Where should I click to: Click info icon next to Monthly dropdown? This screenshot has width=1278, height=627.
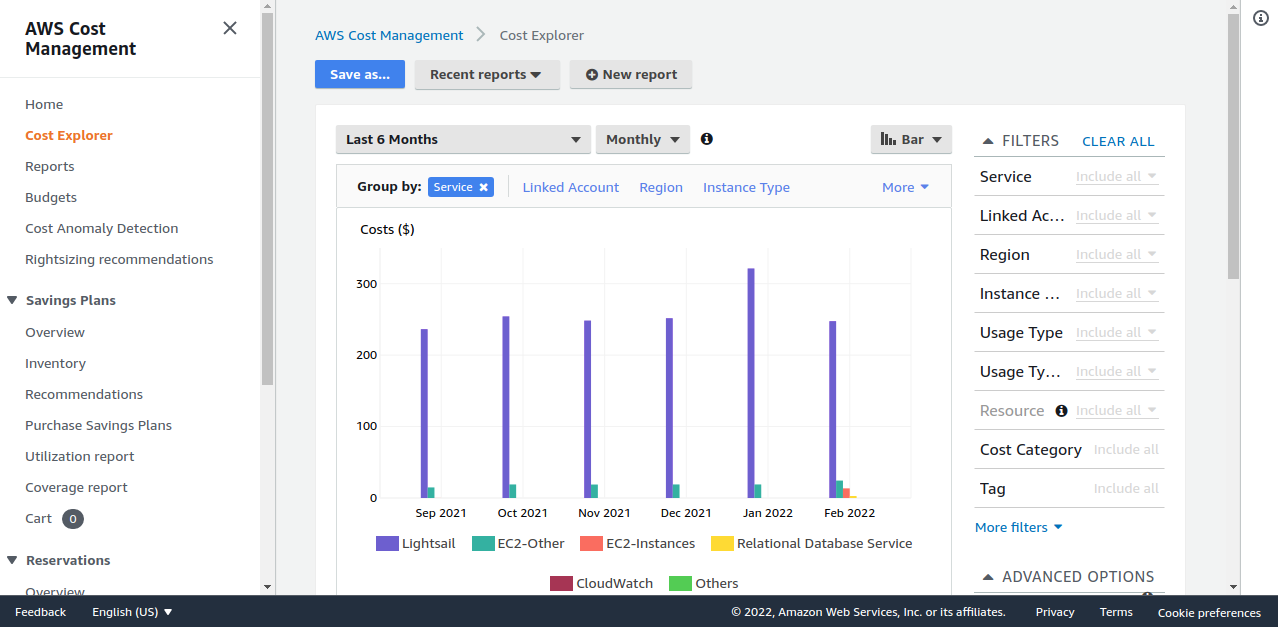tap(707, 139)
